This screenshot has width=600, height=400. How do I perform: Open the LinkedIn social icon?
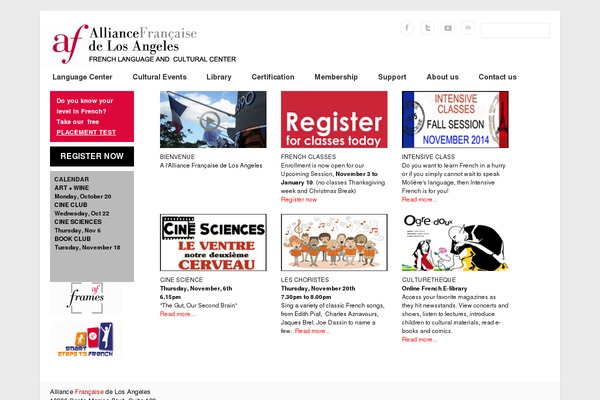[468, 28]
